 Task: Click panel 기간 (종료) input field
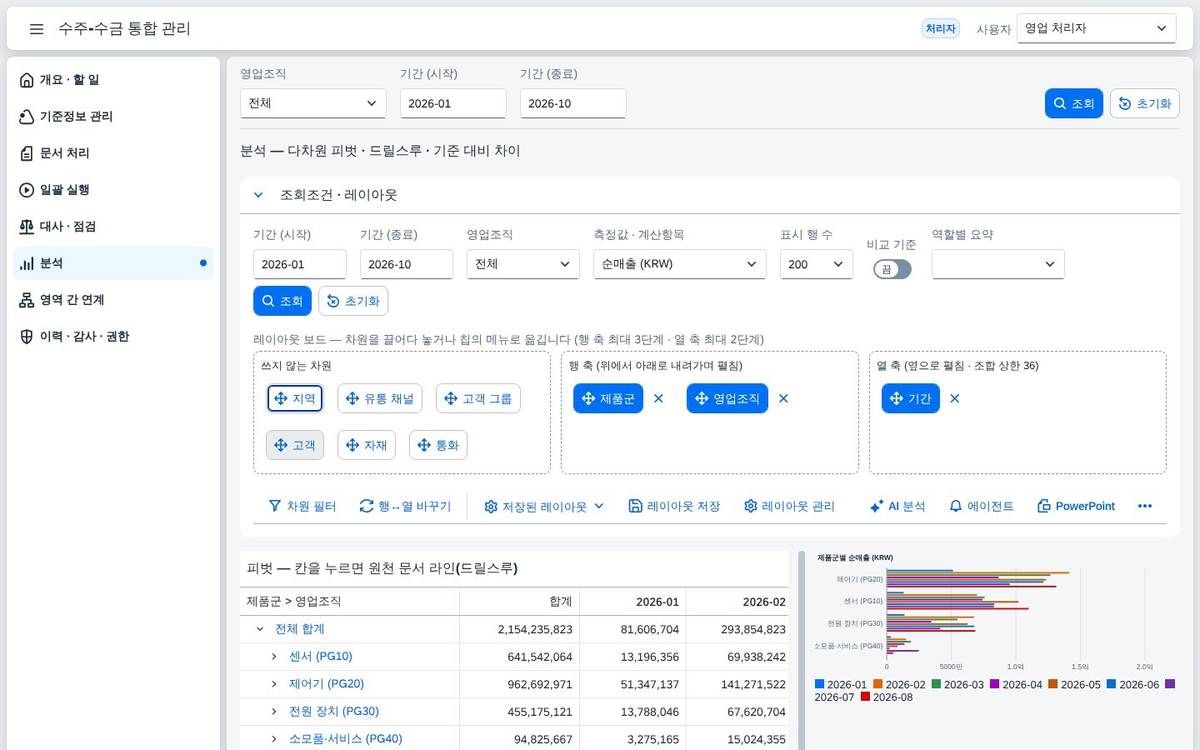406,264
